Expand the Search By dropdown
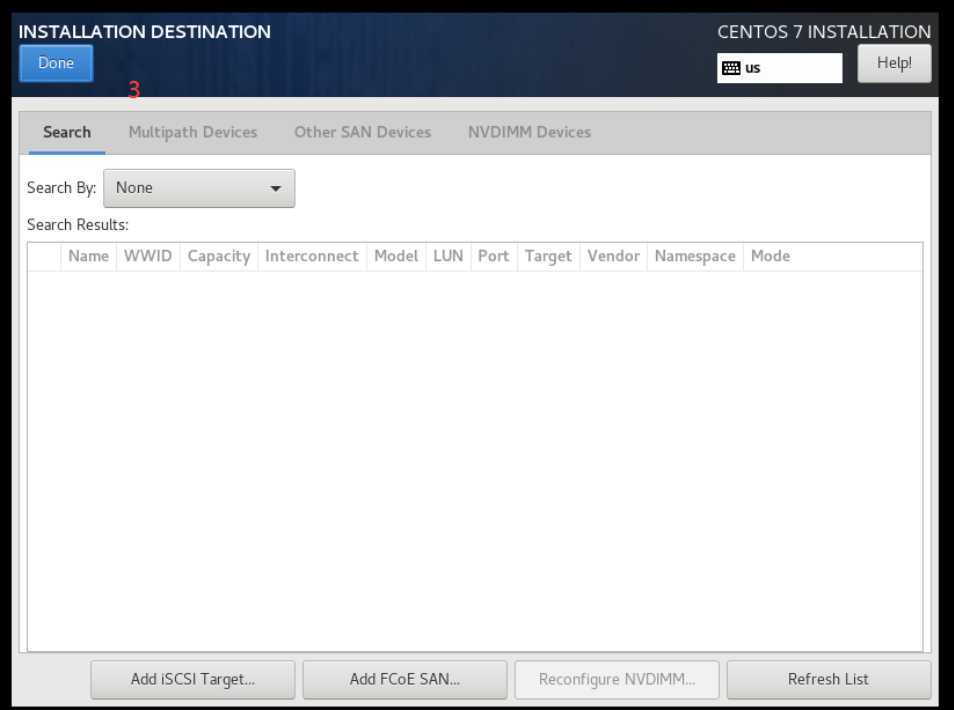 [x=199, y=188]
